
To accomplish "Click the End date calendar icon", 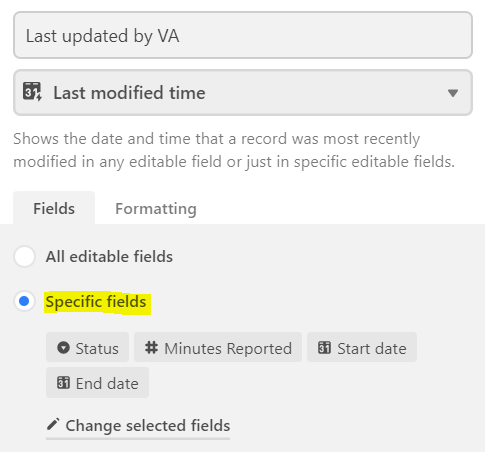I will click(63, 383).
